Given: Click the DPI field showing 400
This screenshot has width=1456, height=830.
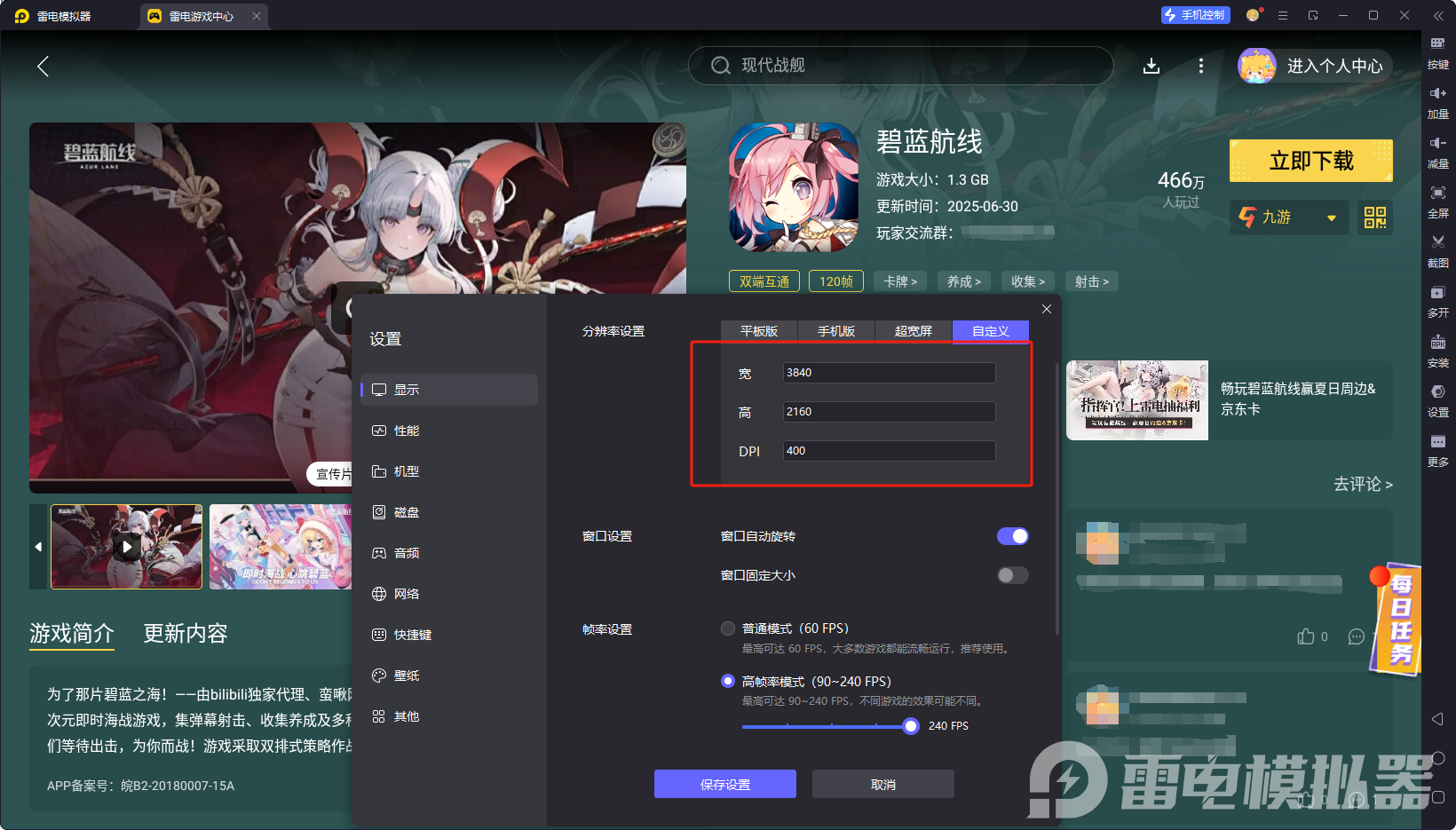Looking at the screenshot, I should [889, 451].
